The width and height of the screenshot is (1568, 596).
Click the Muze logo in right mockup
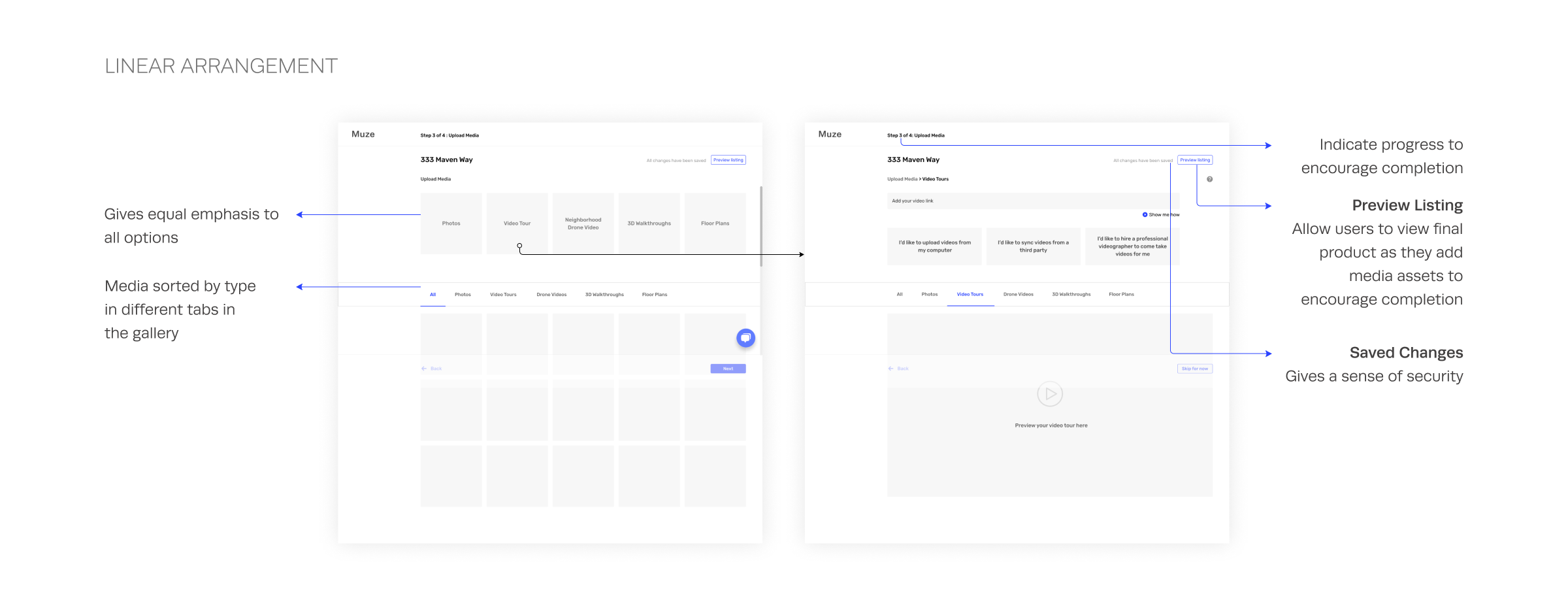(830, 134)
